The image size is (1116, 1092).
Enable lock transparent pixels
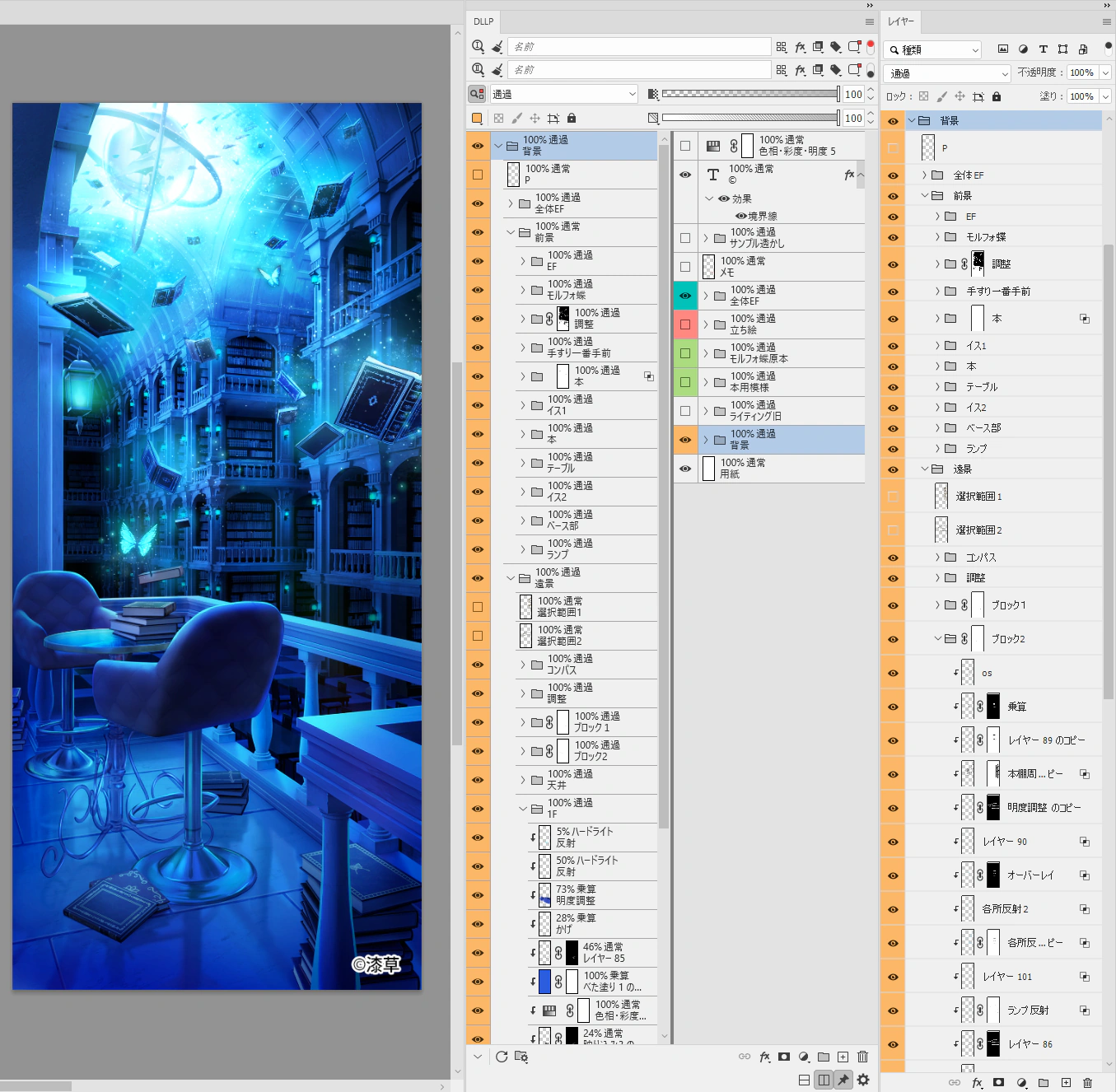tap(925, 96)
